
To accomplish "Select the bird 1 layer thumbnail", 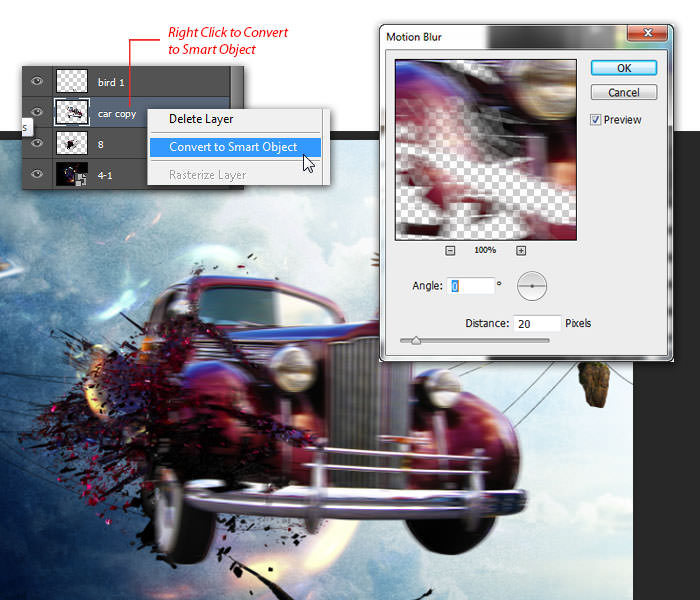I will pos(72,81).
